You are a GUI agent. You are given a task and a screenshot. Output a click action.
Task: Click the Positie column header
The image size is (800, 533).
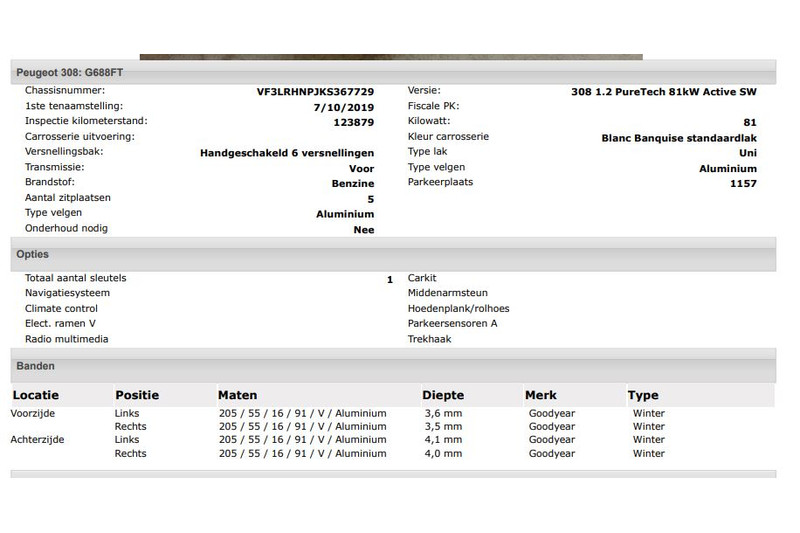click(x=137, y=396)
